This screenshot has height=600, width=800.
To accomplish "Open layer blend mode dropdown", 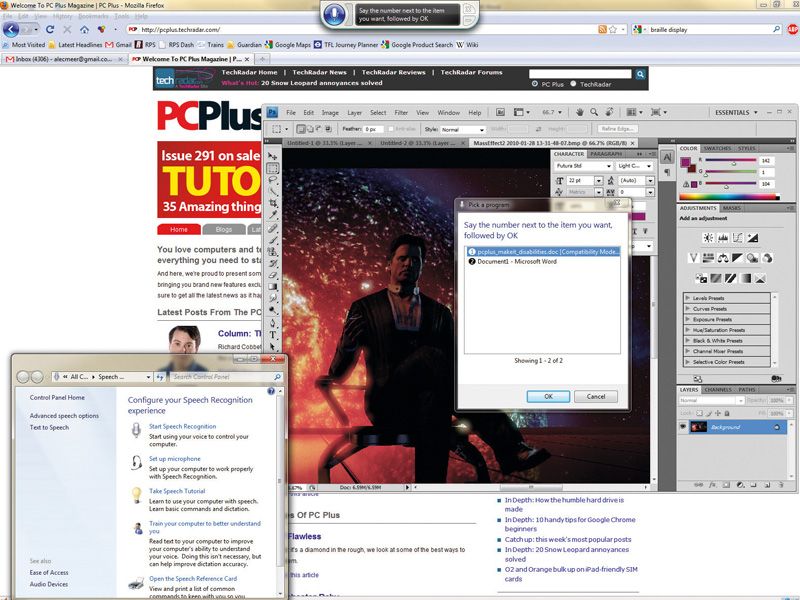I will point(711,401).
